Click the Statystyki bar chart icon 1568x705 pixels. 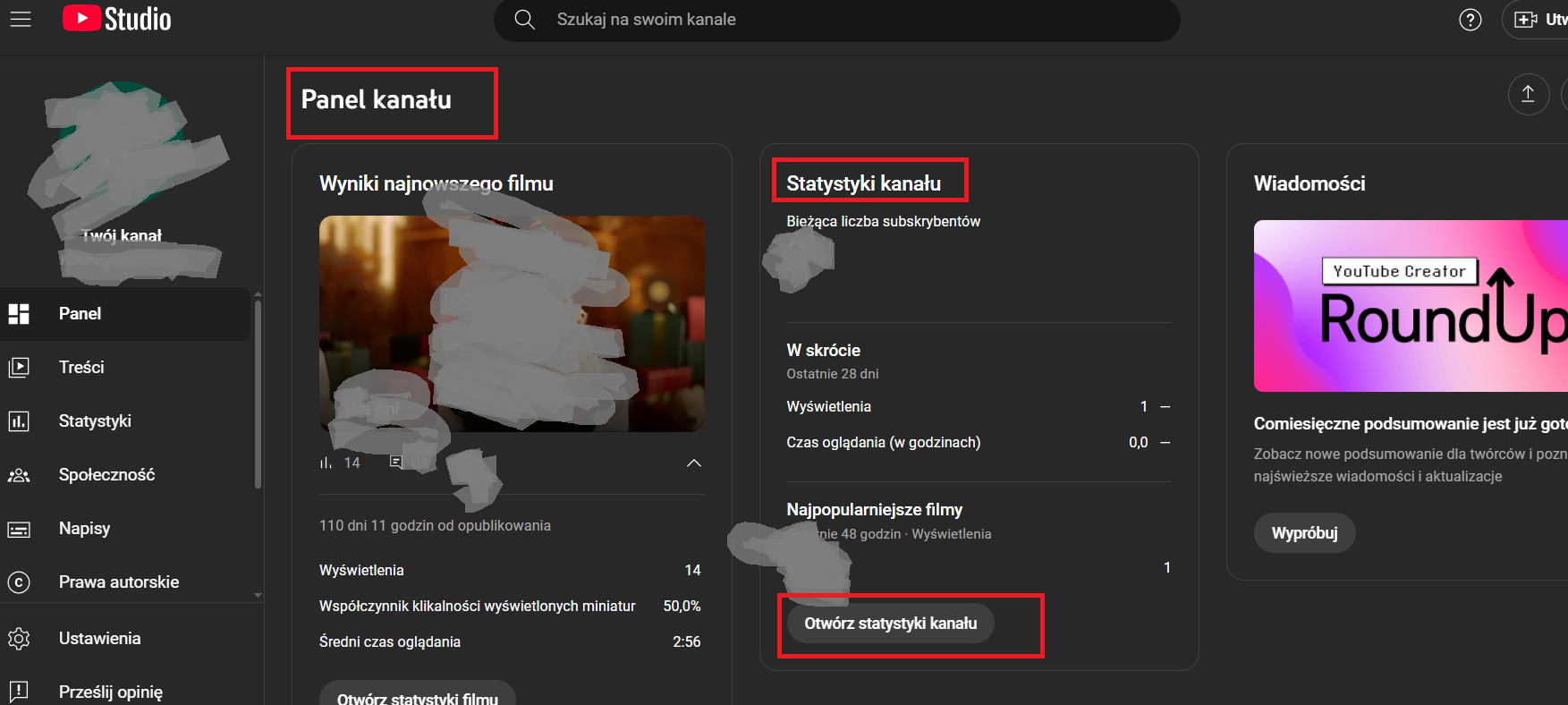click(x=19, y=421)
